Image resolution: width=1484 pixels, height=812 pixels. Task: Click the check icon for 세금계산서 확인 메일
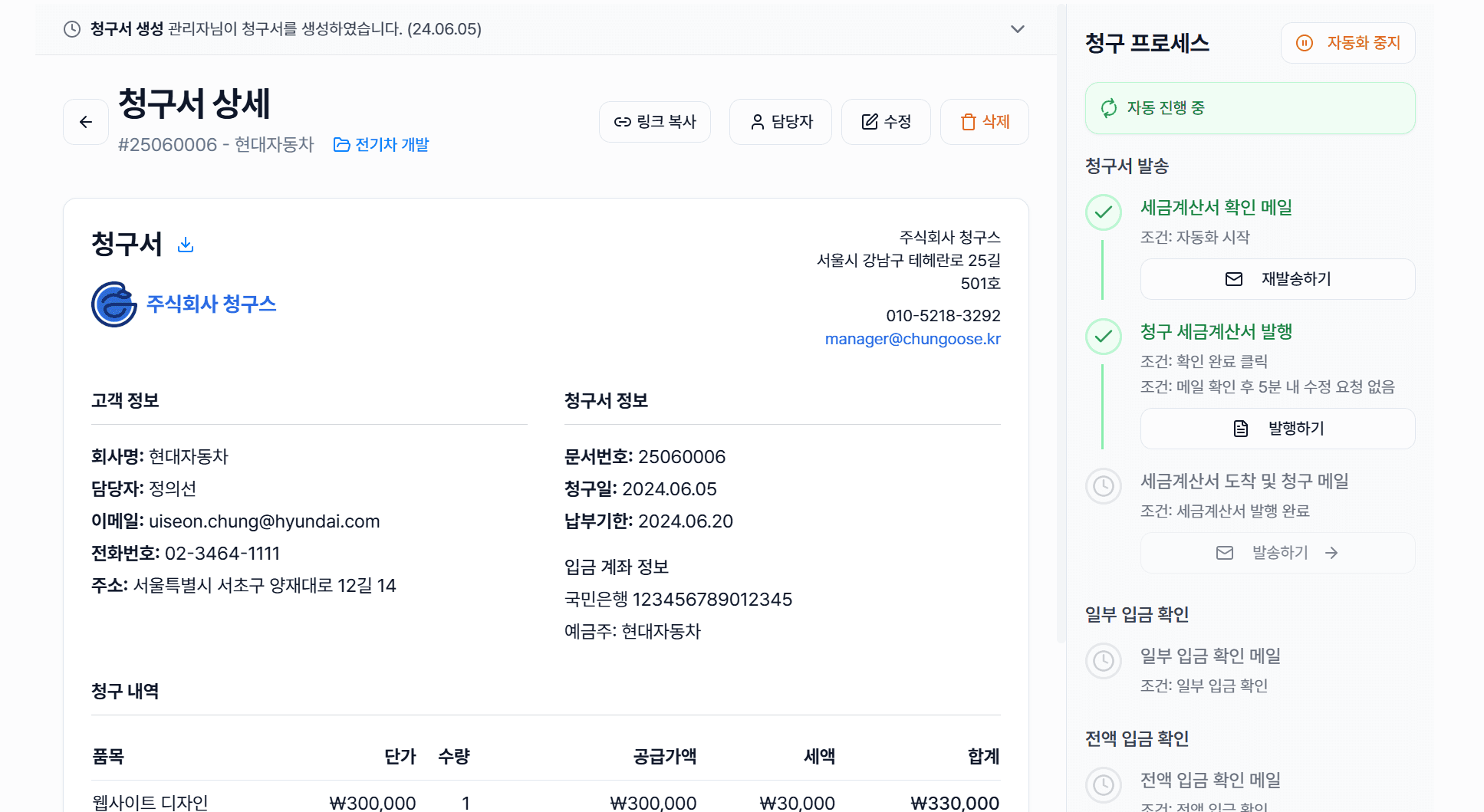1104,212
